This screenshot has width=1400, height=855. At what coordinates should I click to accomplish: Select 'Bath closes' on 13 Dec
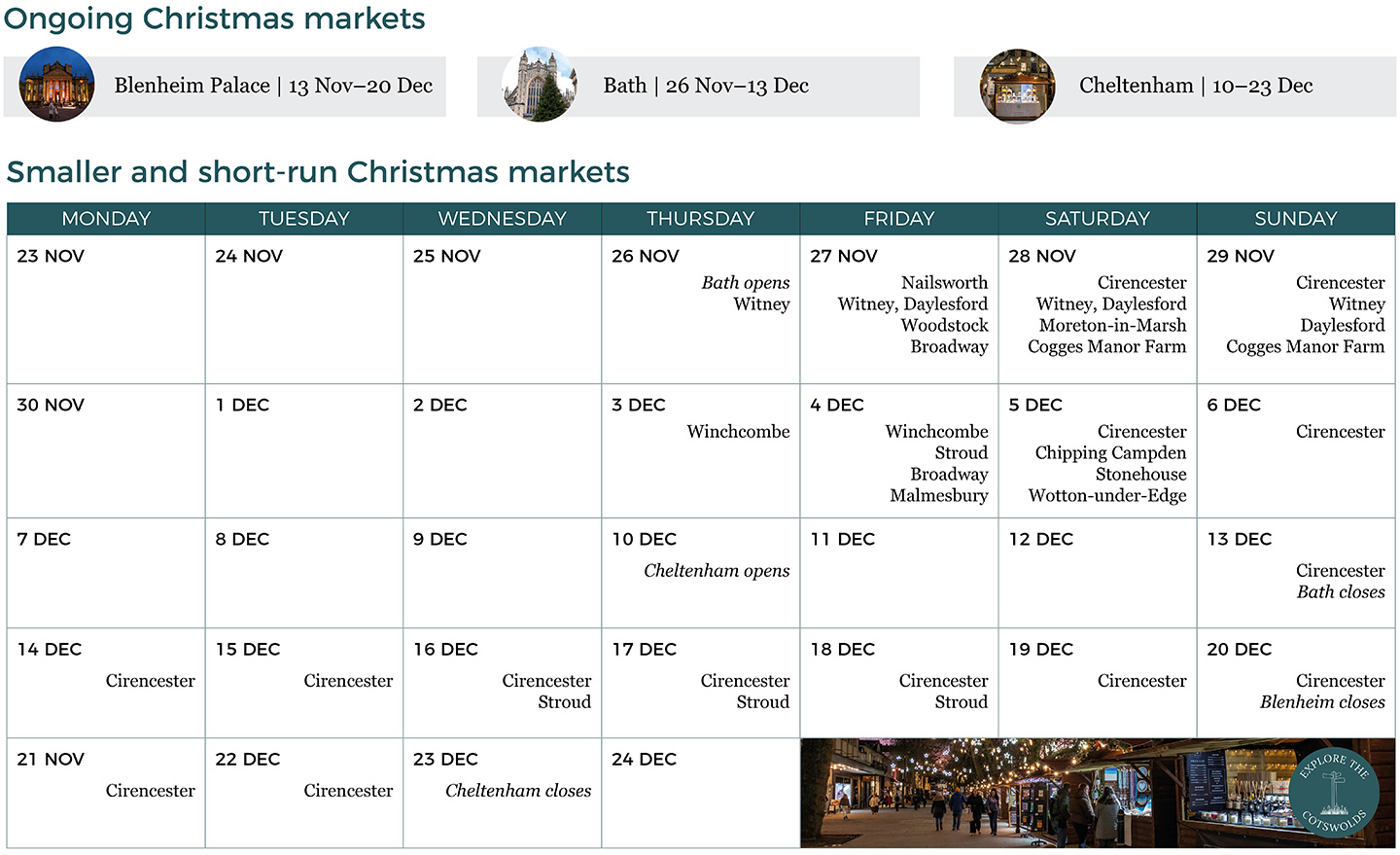tap(1341, 592)
